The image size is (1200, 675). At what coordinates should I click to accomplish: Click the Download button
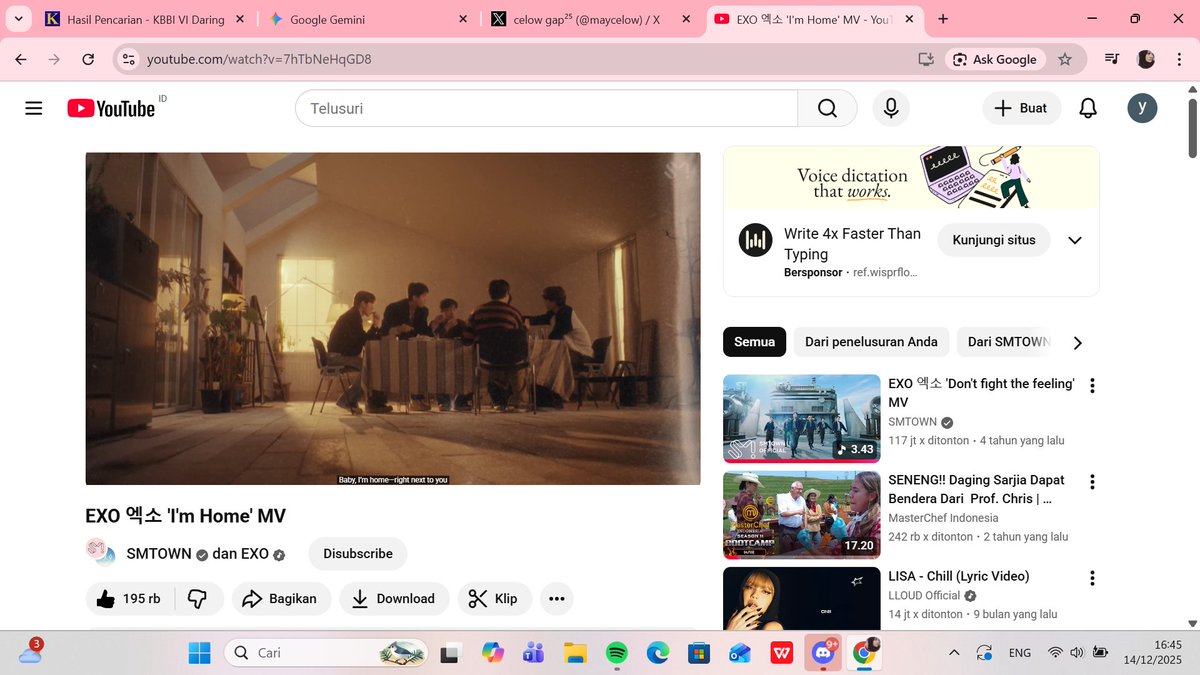(x=394, y=598)
